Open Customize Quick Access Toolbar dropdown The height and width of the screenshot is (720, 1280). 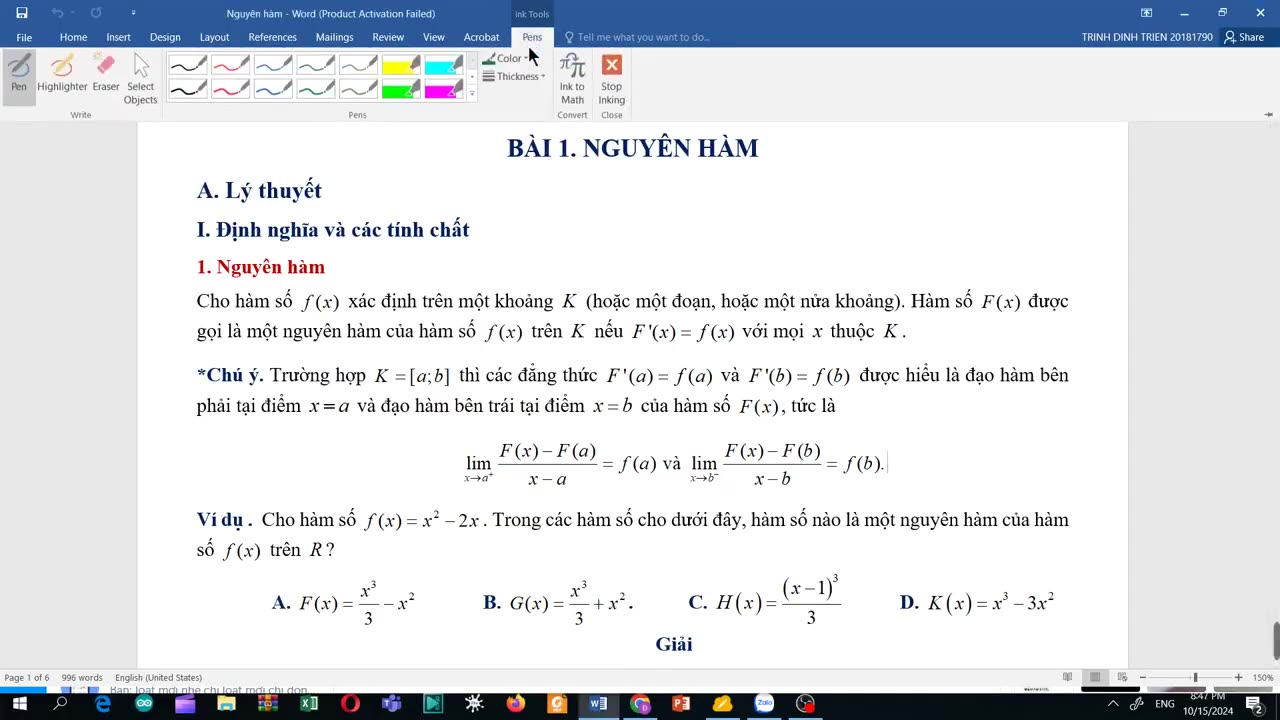pyautogui.click(x=134, y=13)
